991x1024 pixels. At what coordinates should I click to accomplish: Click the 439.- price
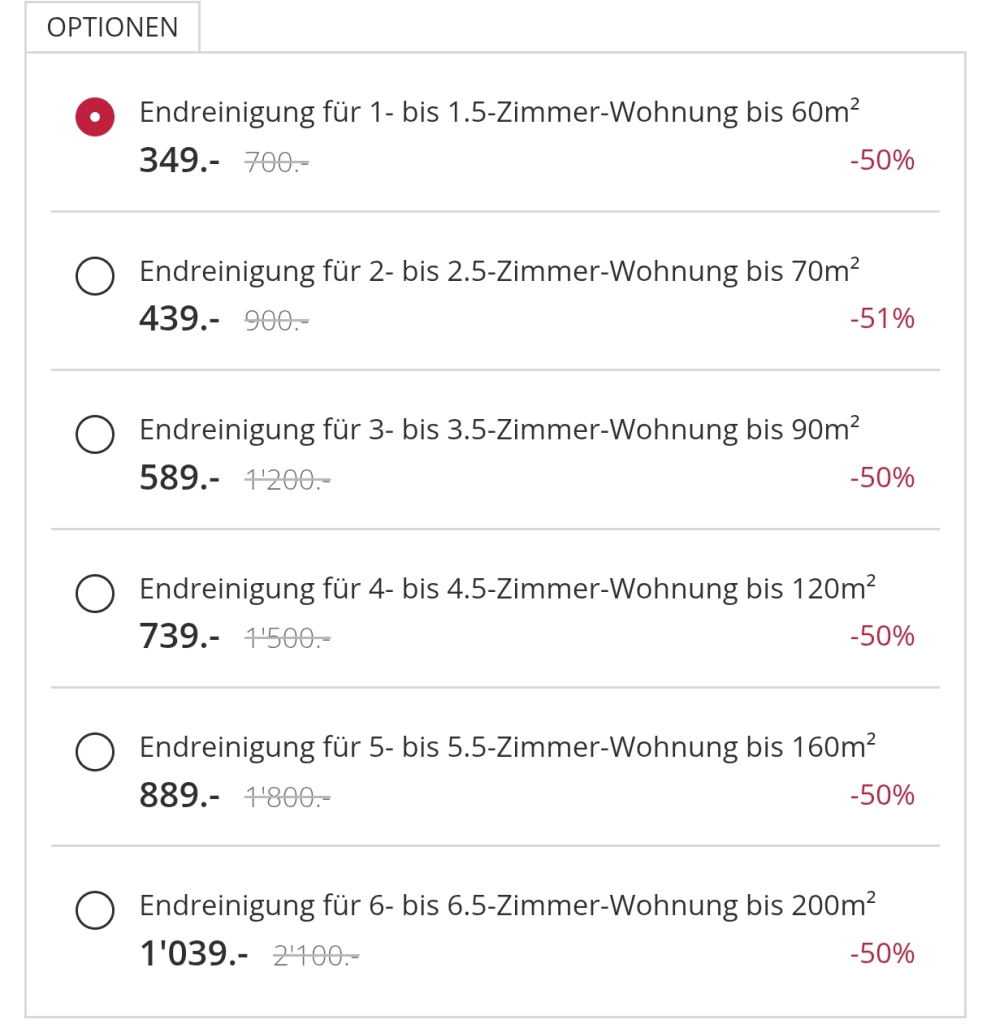click(179, 319)
